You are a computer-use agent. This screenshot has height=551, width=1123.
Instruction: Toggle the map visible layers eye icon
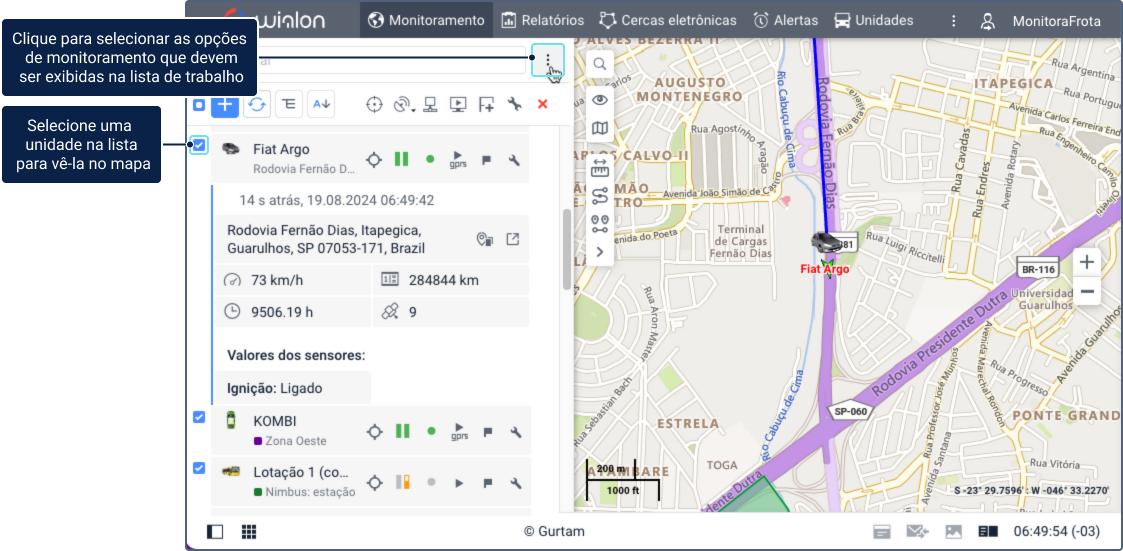coord(599,100)
